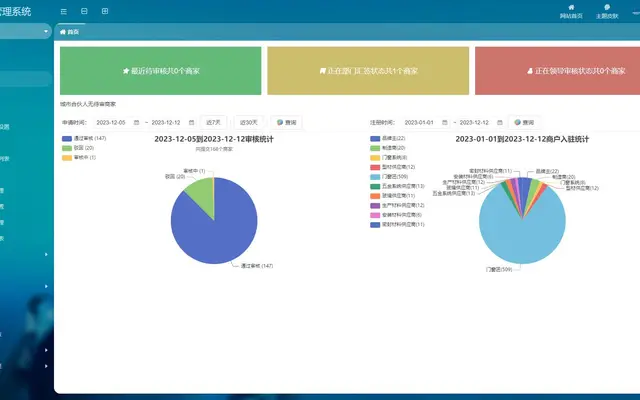Click the expand-all plus box icon in header
The image size is (640, 400).
click(105, 11)
